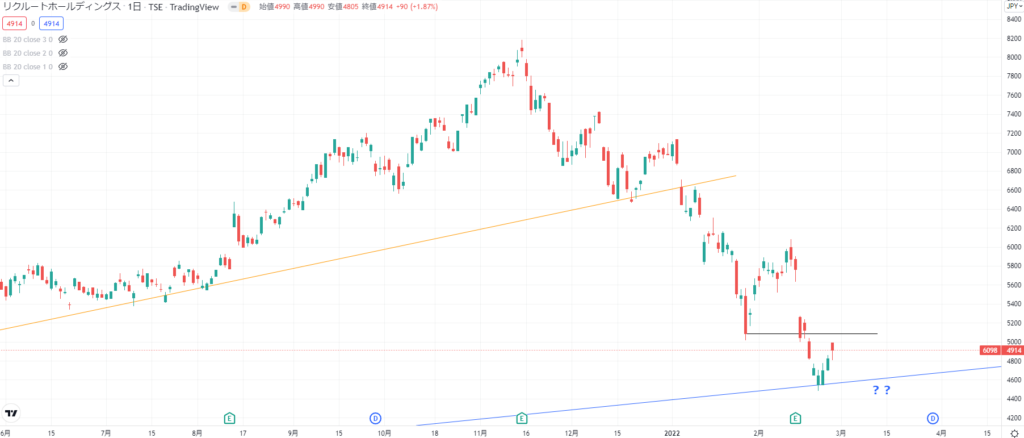Open the earnings E marker near 17 August

229,417
